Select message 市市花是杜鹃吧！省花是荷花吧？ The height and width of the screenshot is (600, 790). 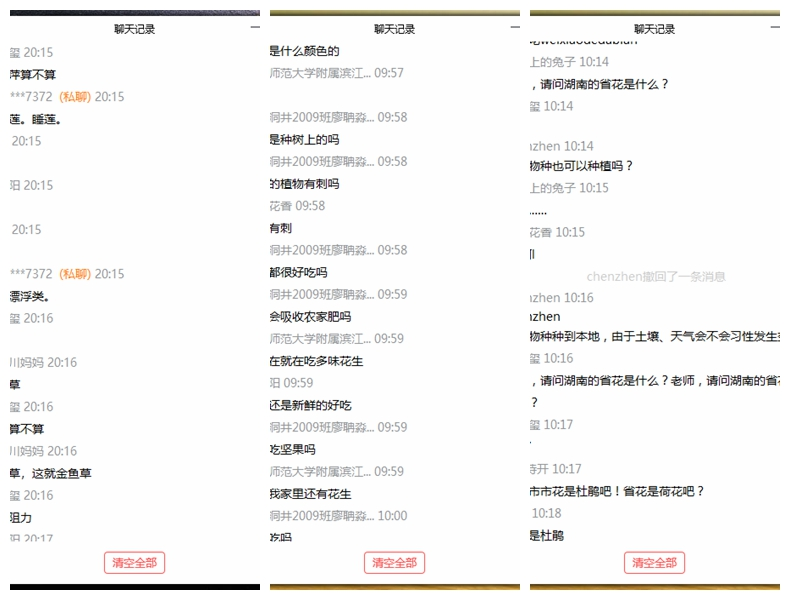click(x=617, y=491)
